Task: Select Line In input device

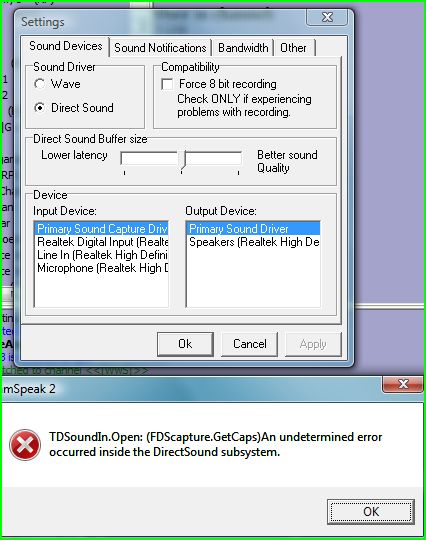Action: (x=101, y=255)
